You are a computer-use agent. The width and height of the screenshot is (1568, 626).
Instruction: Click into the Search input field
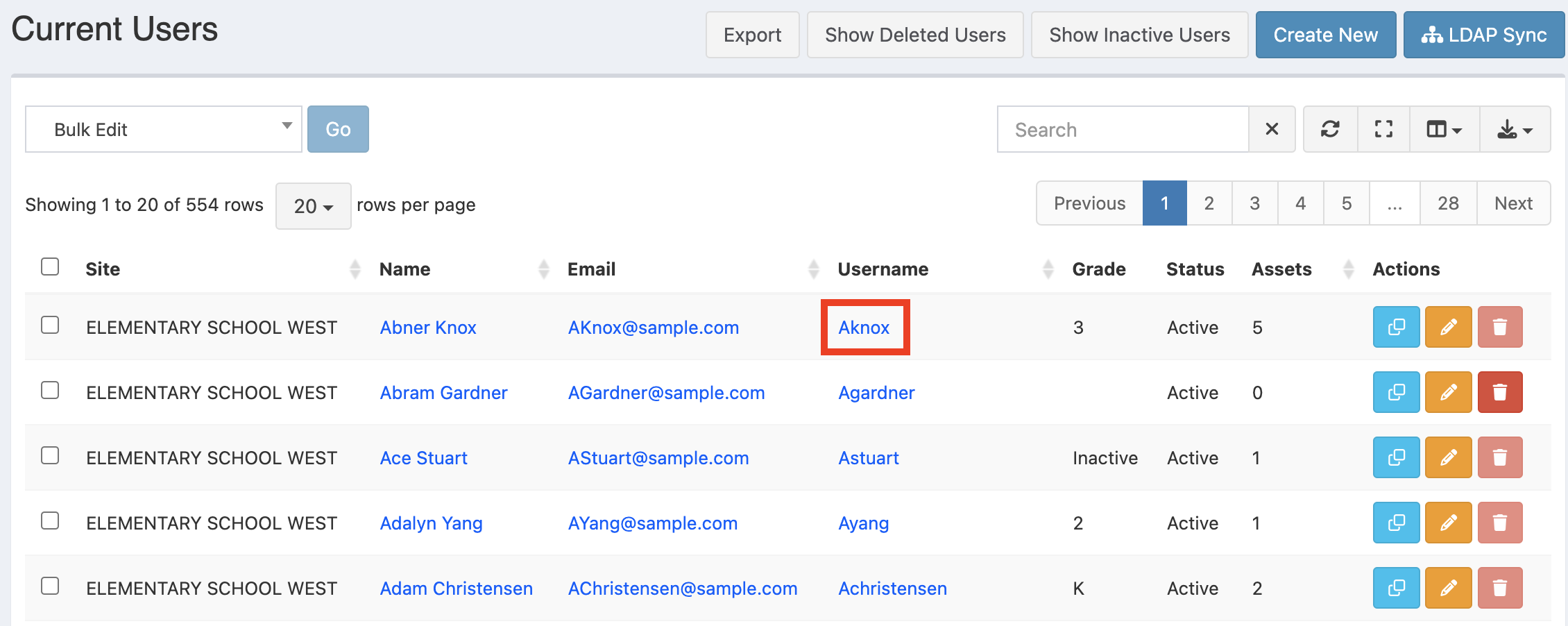(x=1123, y=129)
